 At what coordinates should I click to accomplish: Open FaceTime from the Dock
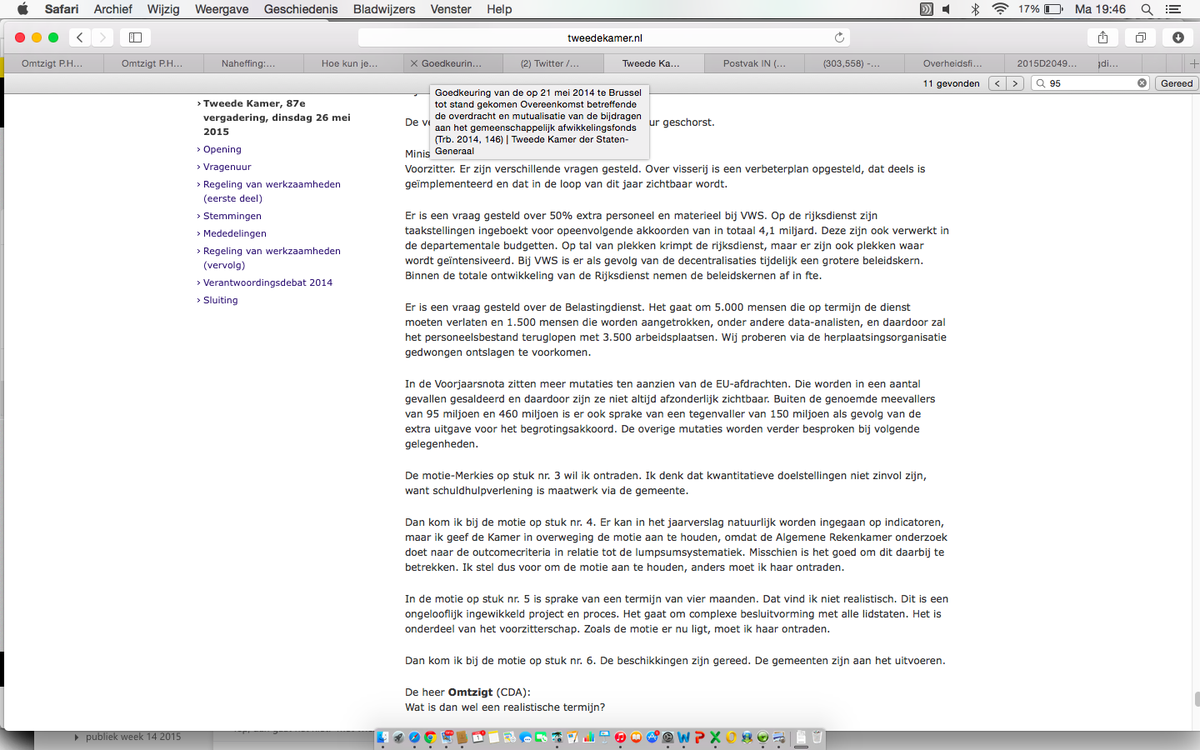[x=541, y=737]
